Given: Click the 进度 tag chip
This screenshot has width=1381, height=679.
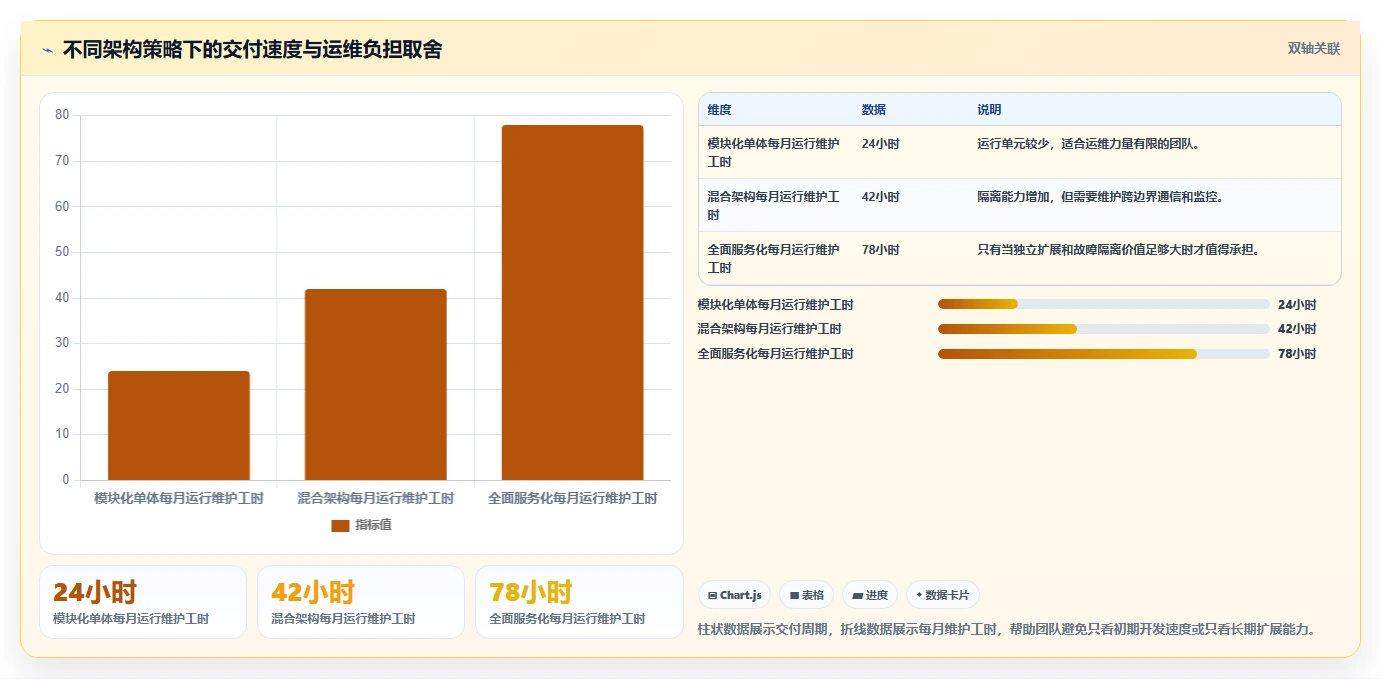Looking at the screenshot, I should [870, 595].
